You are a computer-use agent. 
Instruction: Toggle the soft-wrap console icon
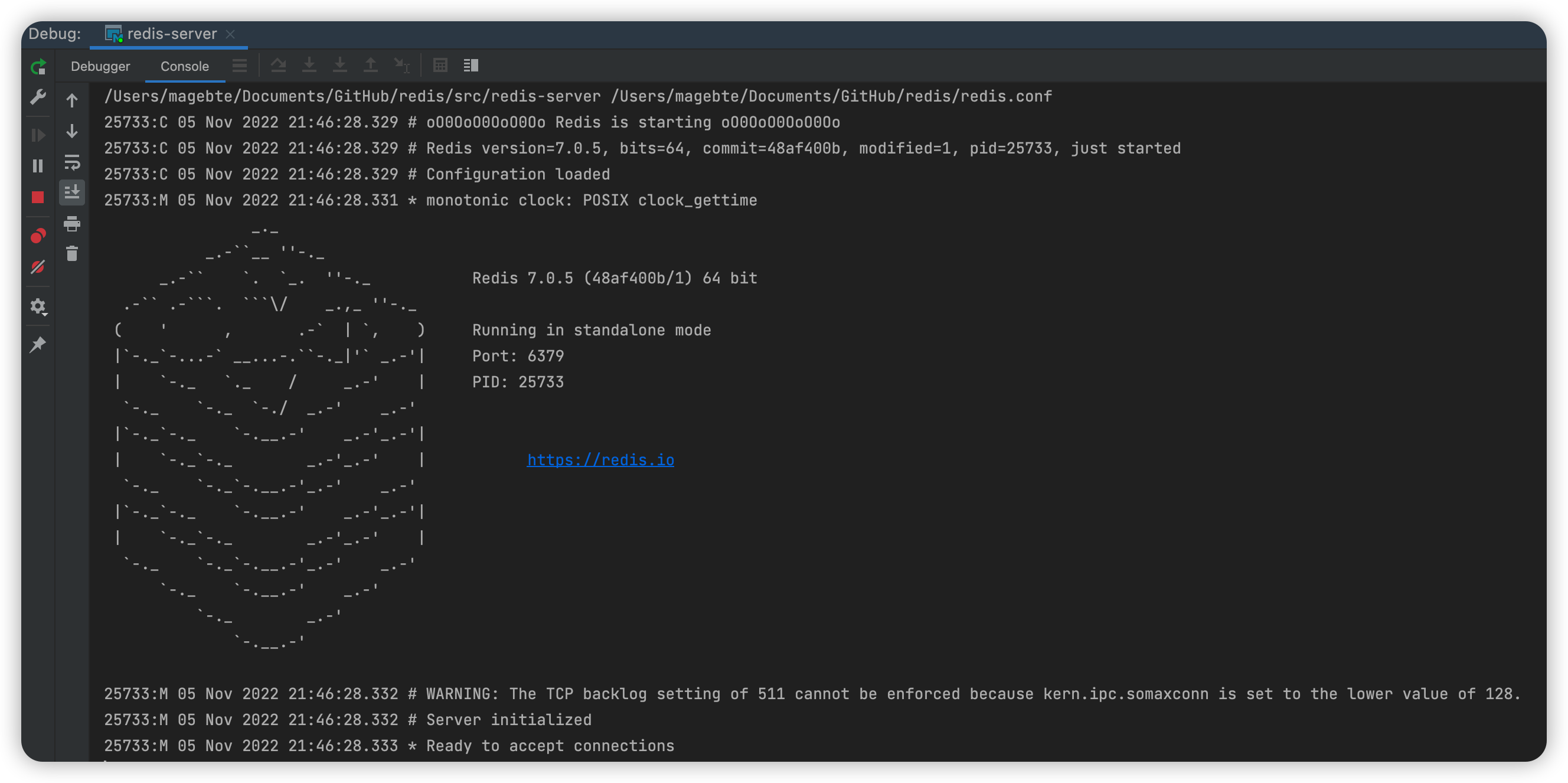point(72,162)
